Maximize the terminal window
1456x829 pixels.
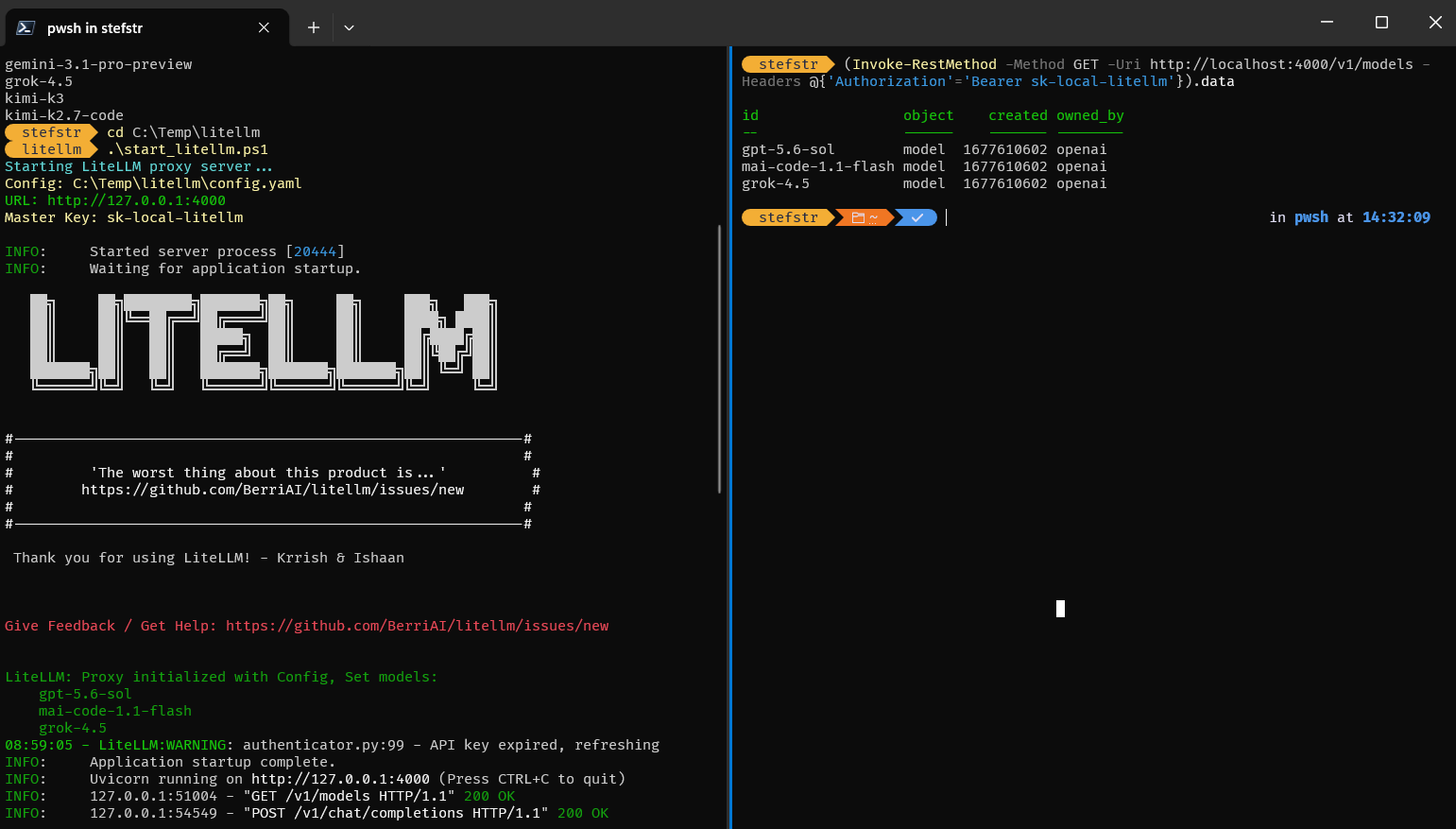tap(1381, 22)
